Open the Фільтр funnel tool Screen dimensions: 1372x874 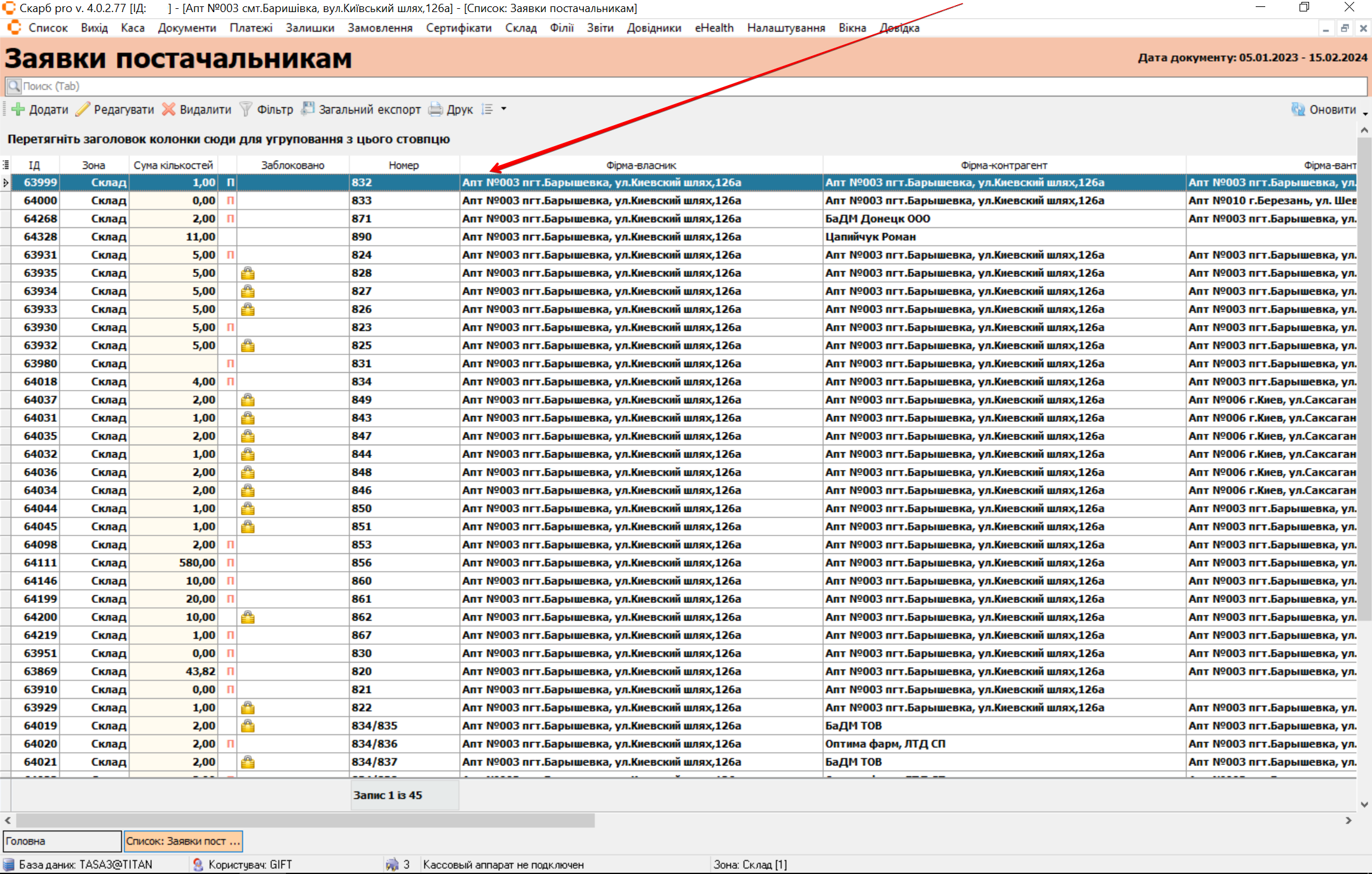tap(245, 109)
